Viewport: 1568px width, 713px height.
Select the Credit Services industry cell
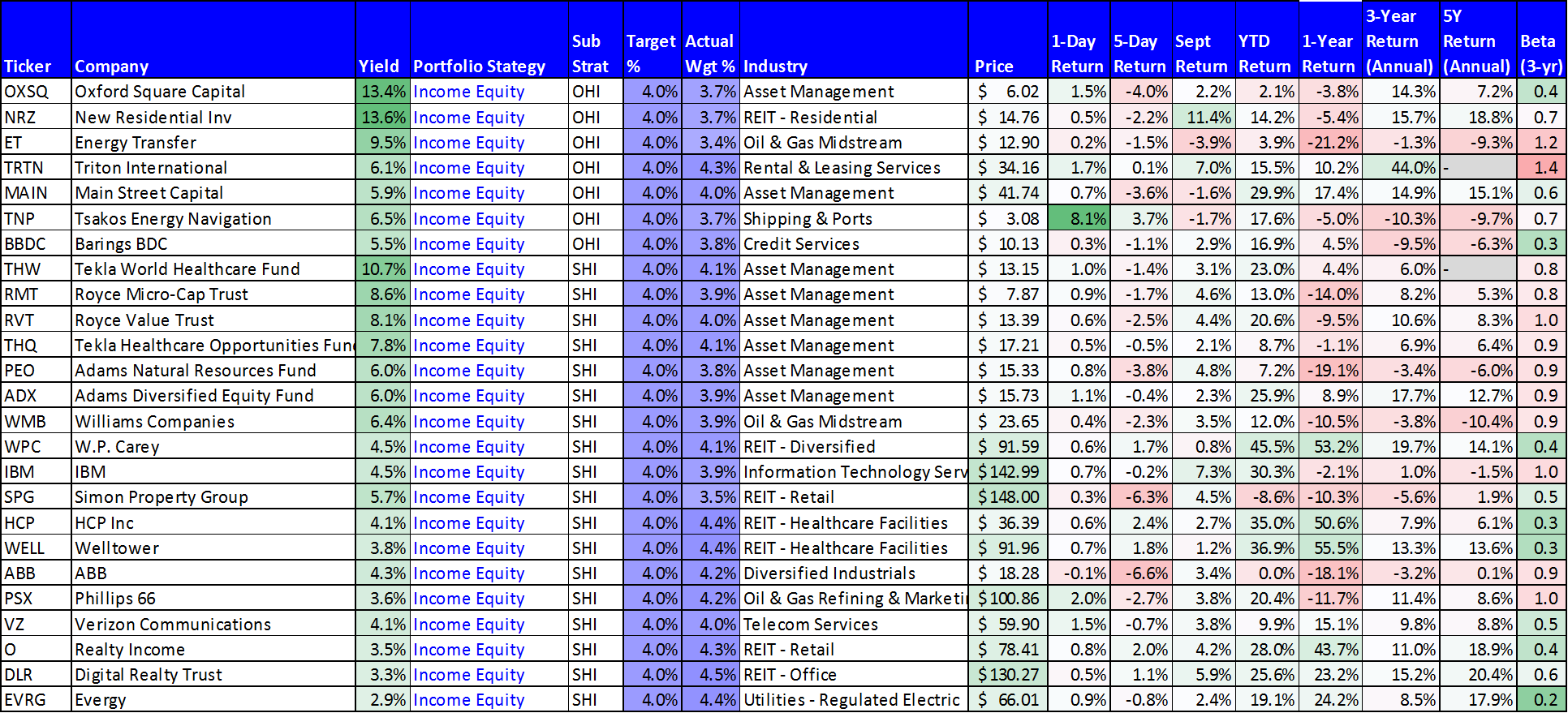[854, 244]
